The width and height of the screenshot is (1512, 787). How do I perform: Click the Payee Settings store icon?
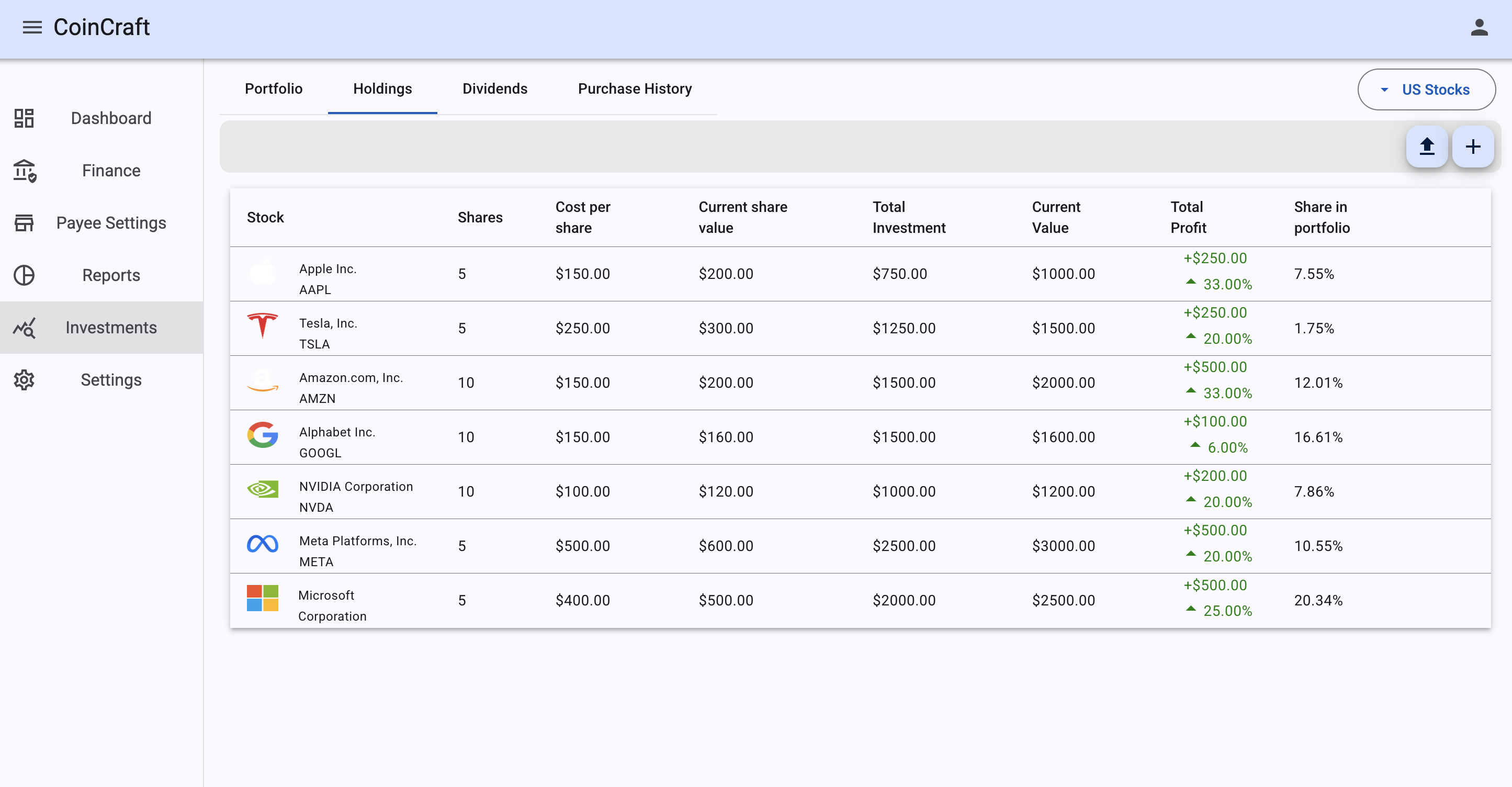(24, 222)
